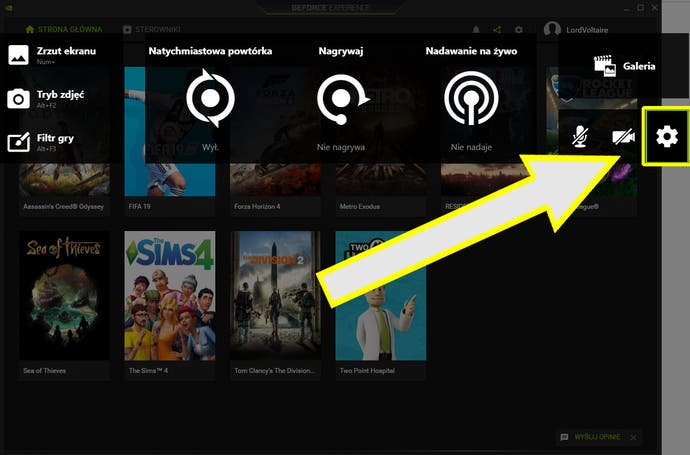The image size is (690, 455).
Task: Open notifications bell in GeForce Experience
Action: pyautogui.click(x=476, y=29)
